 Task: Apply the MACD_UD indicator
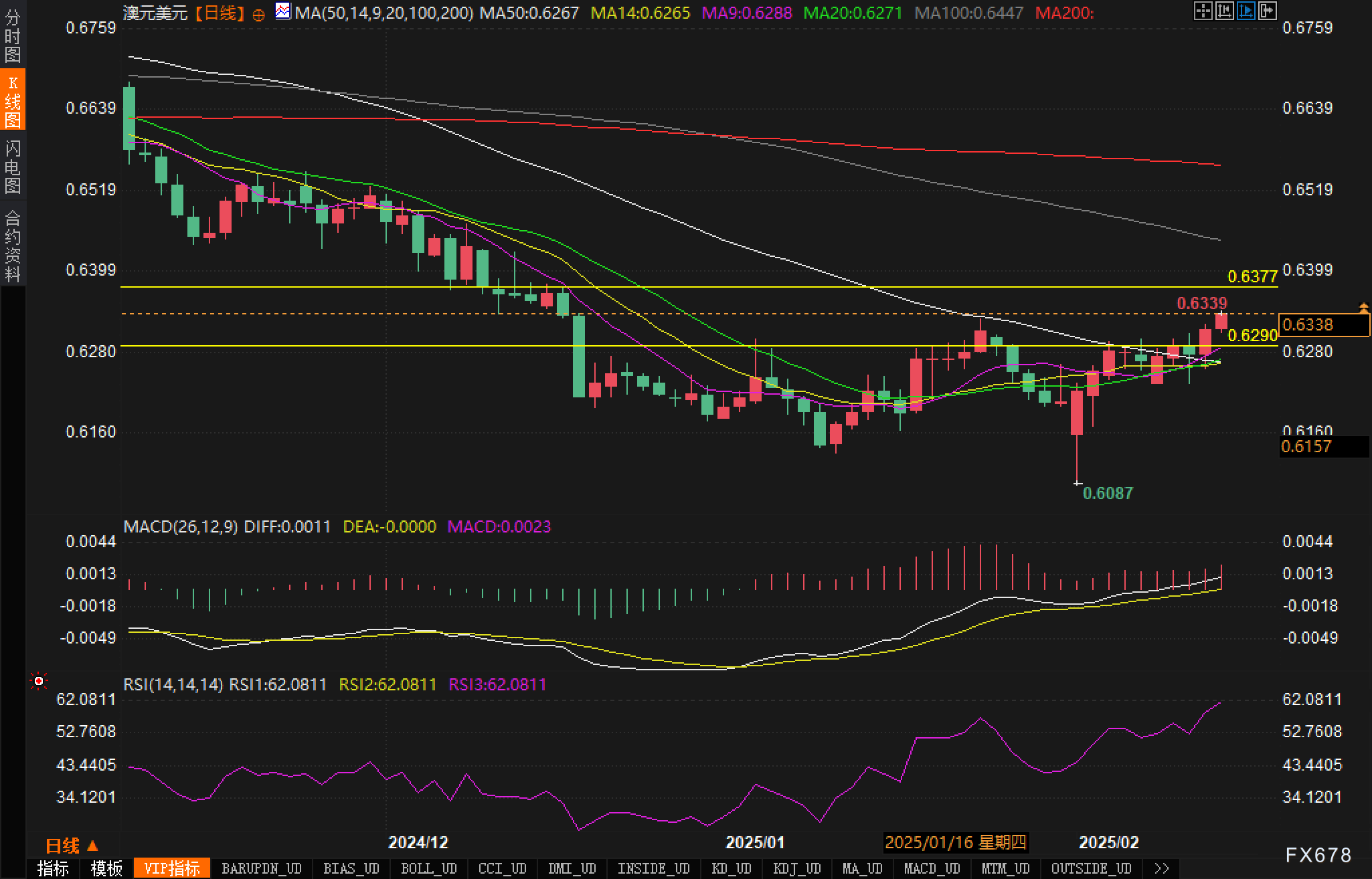tap(932, 868)
